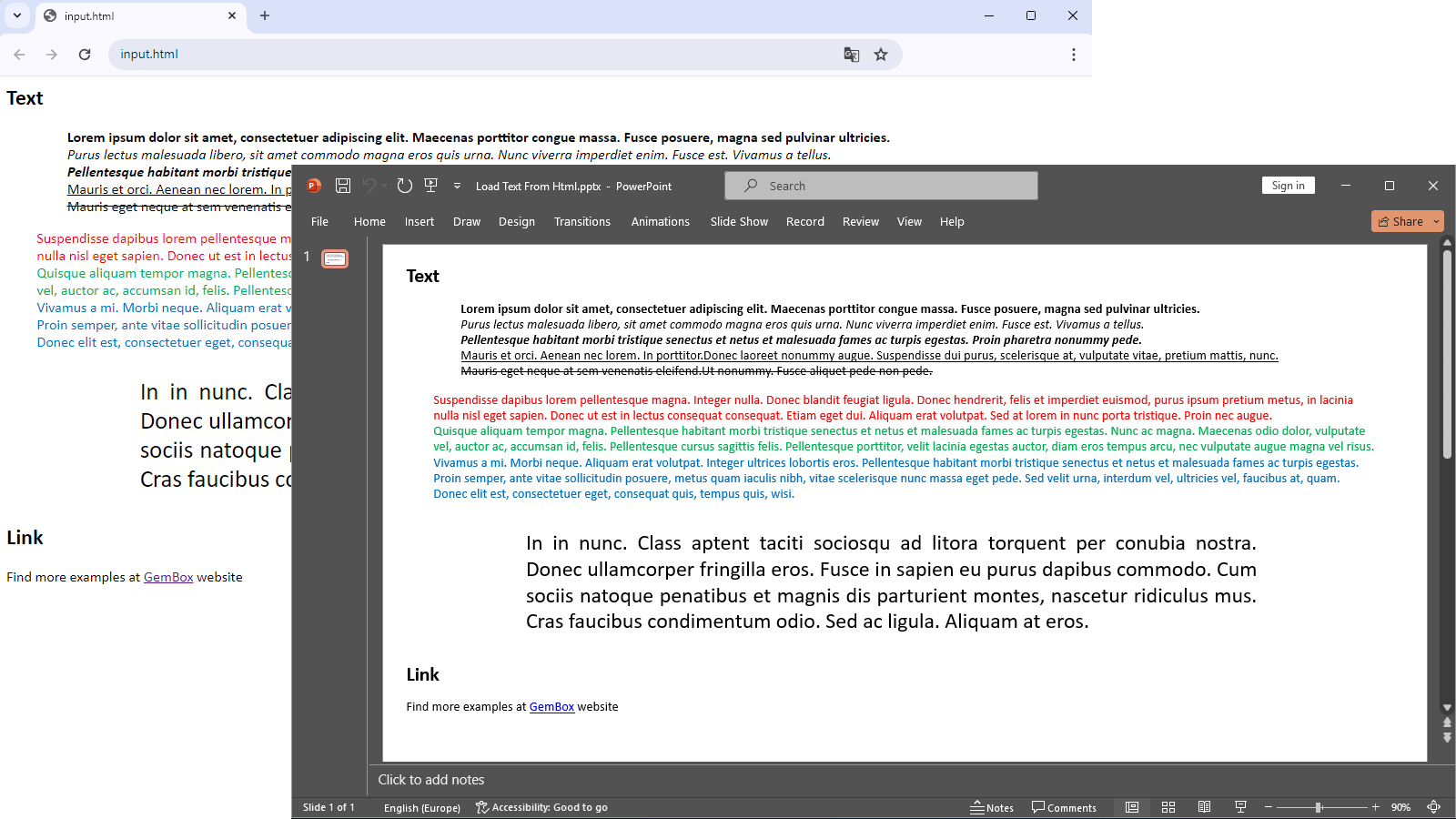The height and width of the screenshot is (819, 1456).
Task: Click the Sign in button
Action: (x=1288, y=186)
